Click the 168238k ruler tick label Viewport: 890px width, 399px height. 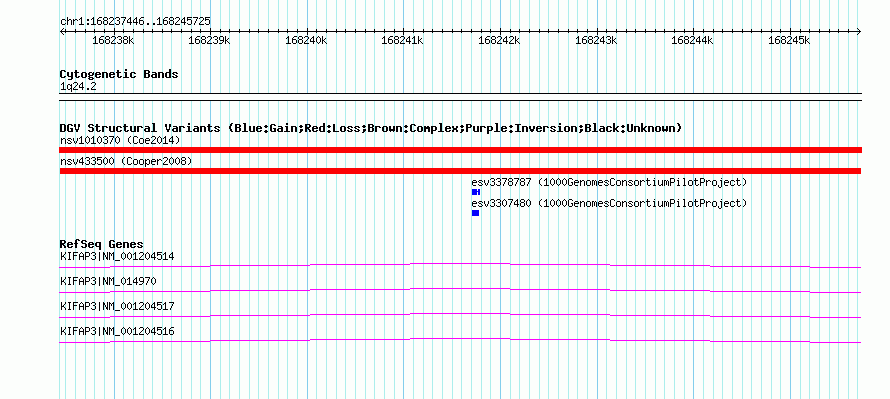[113, 41]
